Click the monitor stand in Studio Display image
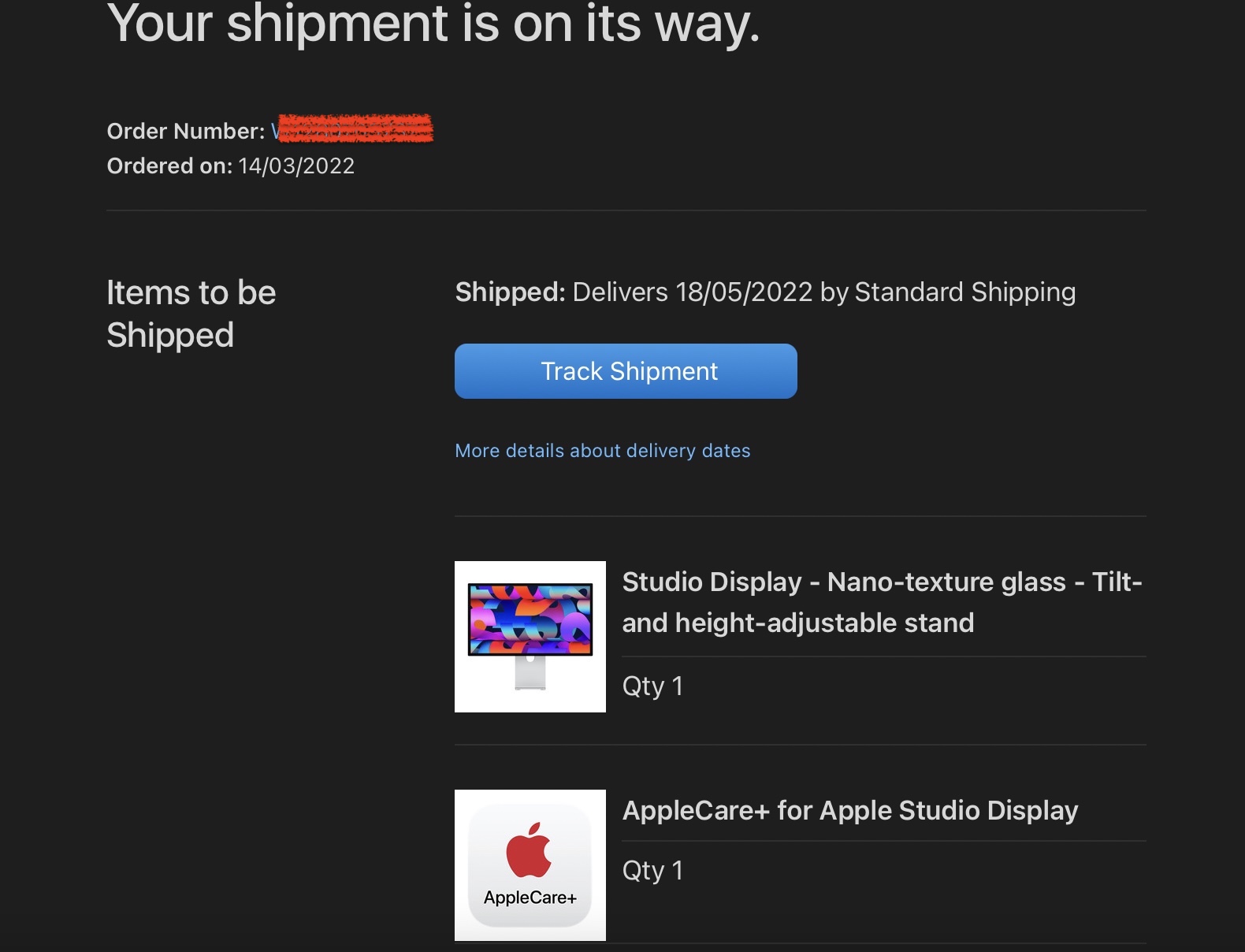1245x952 pixels. 530,674
